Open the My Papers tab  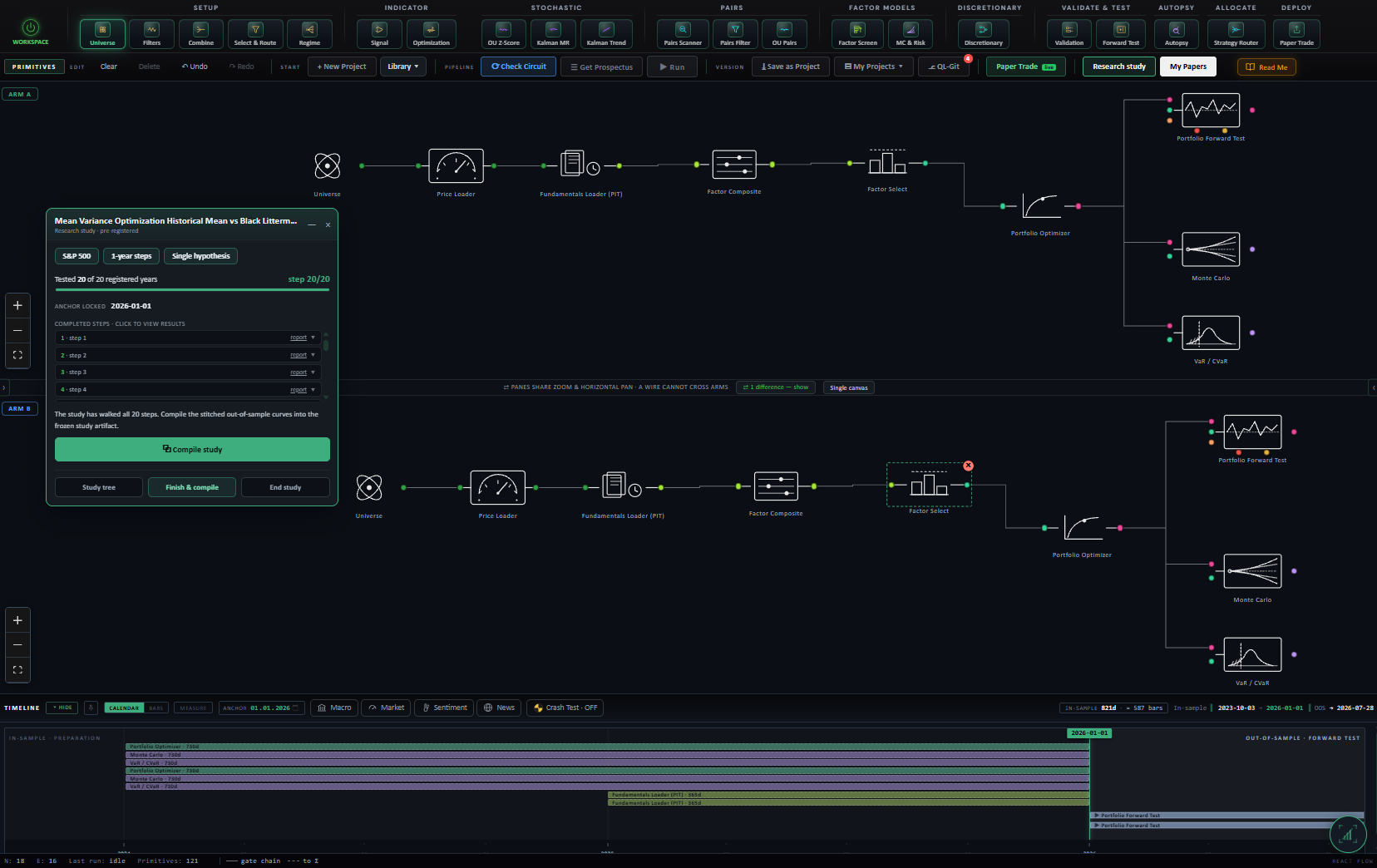[1188, 67]
